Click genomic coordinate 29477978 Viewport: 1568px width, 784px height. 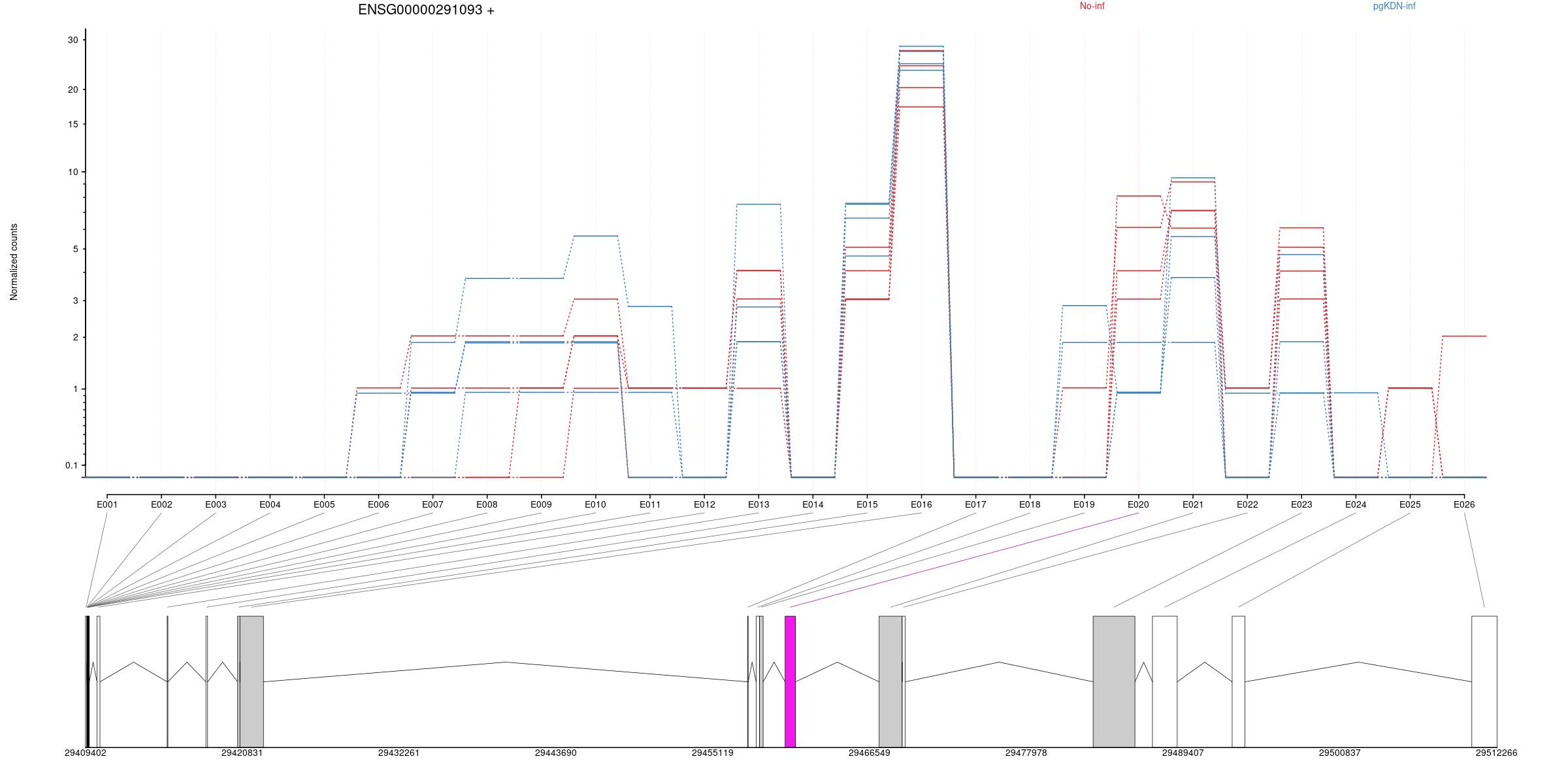[x=1026, y=753]
